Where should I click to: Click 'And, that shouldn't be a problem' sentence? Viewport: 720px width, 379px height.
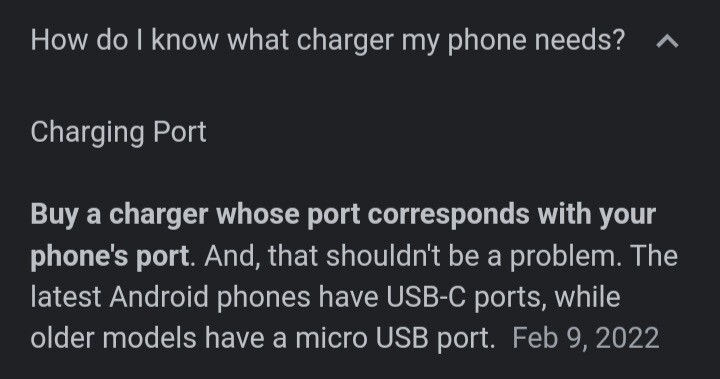pyautogui.click(x=413, y=256)
